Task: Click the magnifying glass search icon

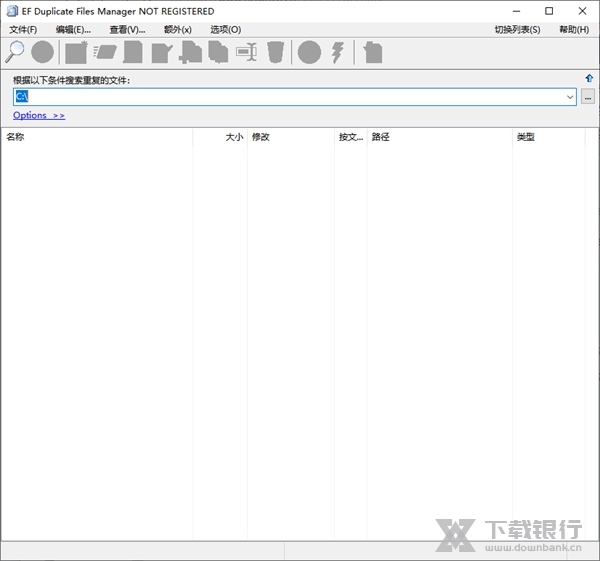Action: click(15, 52)
